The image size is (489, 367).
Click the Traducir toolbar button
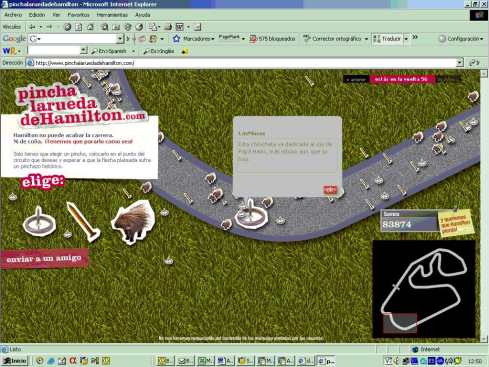pyautogui.click(x=387, y=39)
